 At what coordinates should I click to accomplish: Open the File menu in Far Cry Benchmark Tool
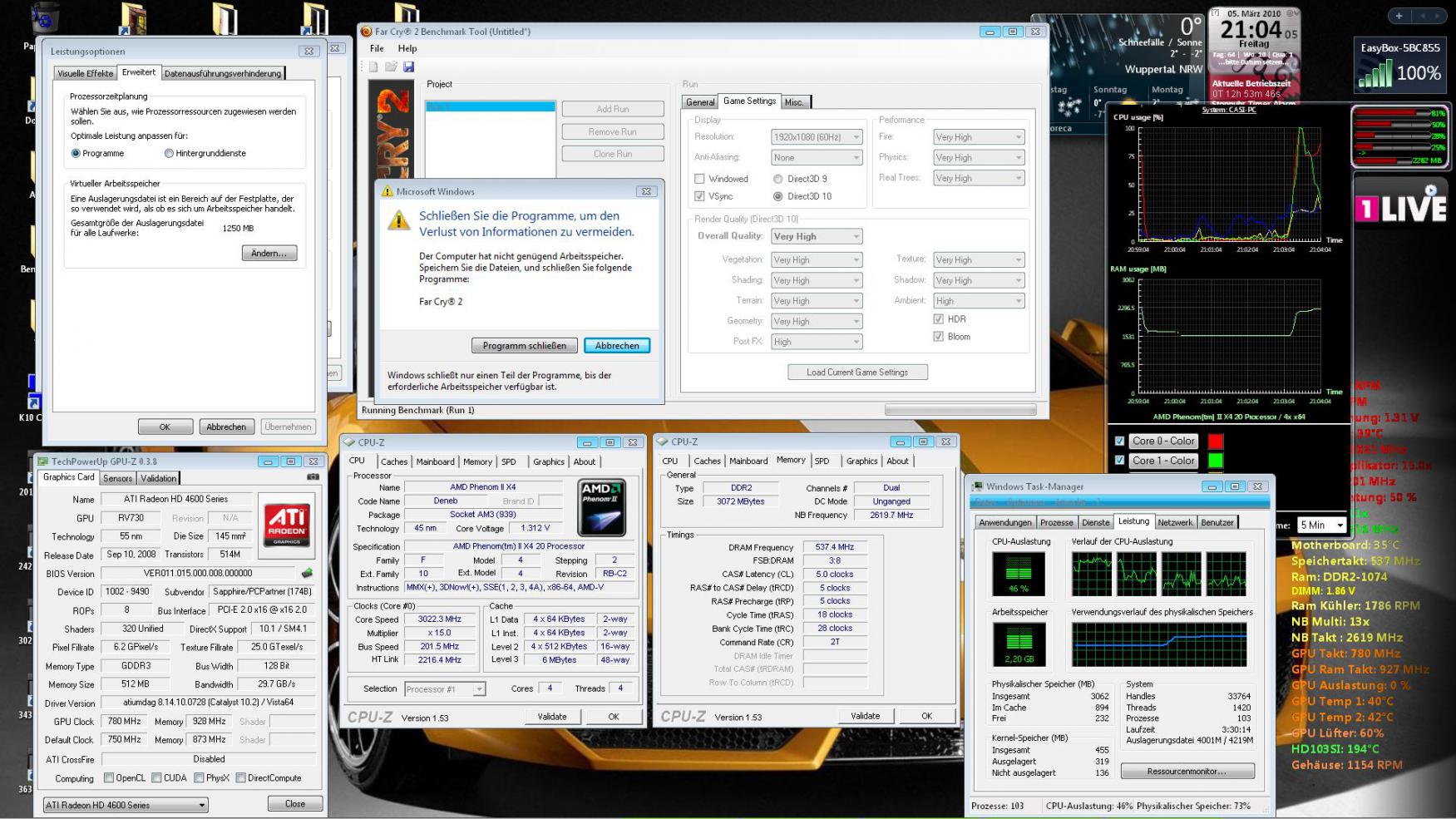(x=377, y=48)
